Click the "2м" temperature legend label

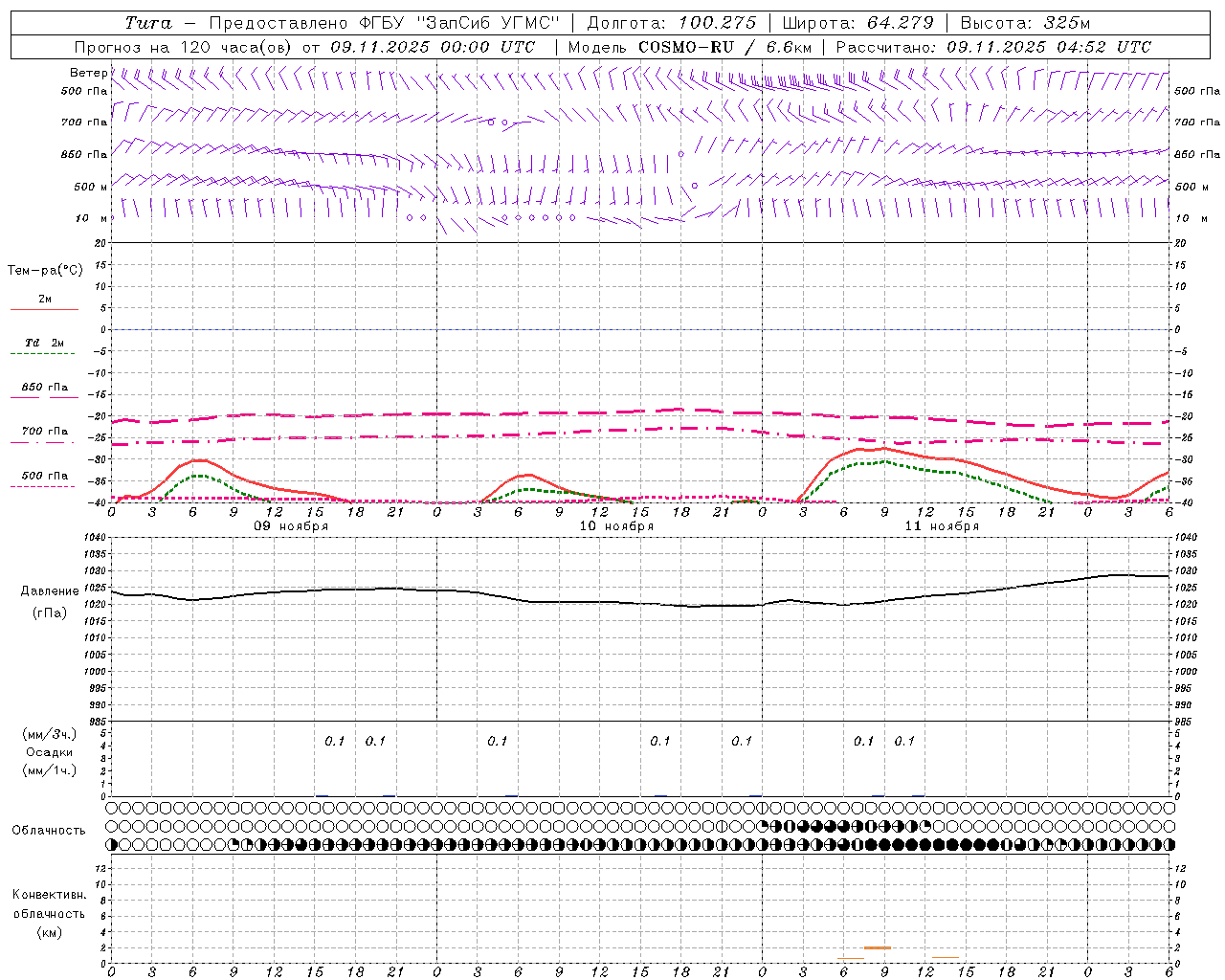[45, 299]
